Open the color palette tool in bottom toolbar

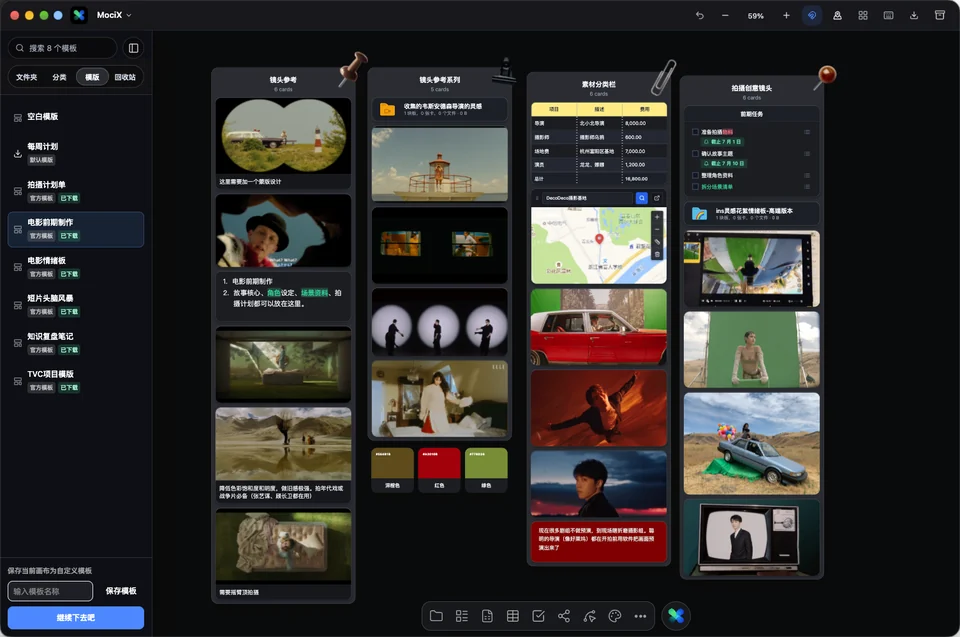pyautogui.click(x=615, y=616)
